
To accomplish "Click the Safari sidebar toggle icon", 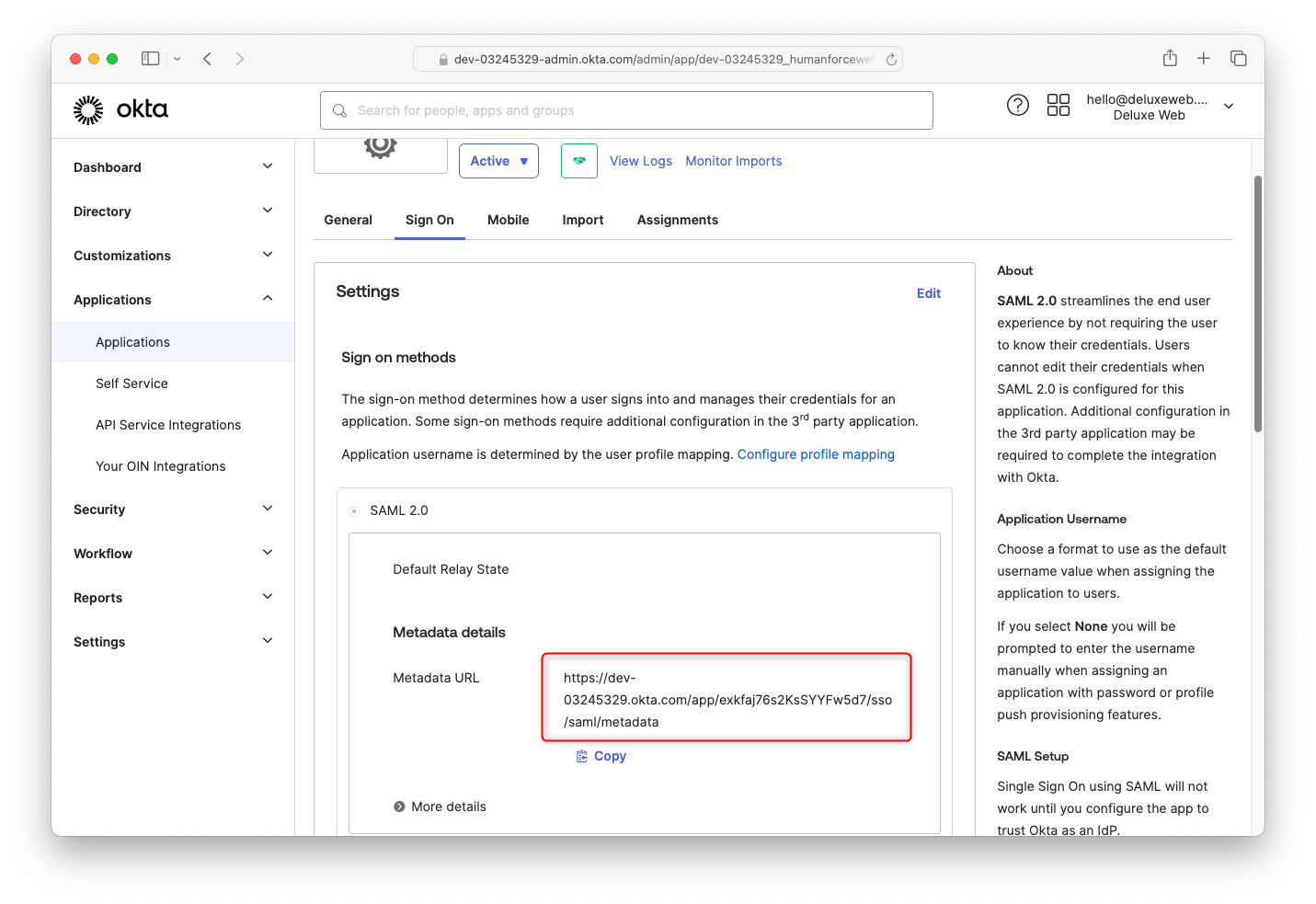I will coord(151,59).
